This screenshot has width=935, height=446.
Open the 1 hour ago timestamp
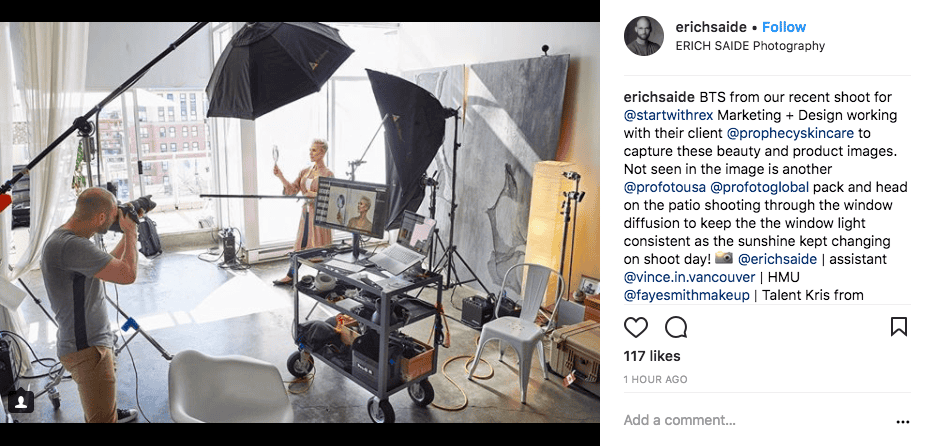coord(655,380)
